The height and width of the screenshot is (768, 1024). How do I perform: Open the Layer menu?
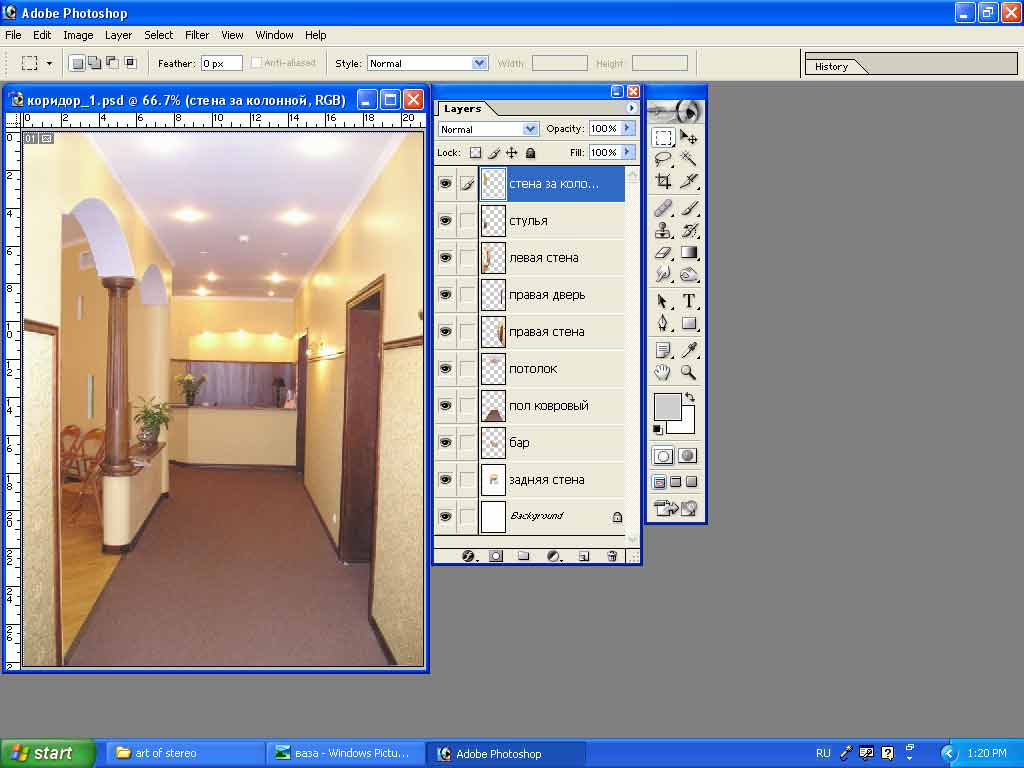118,35
